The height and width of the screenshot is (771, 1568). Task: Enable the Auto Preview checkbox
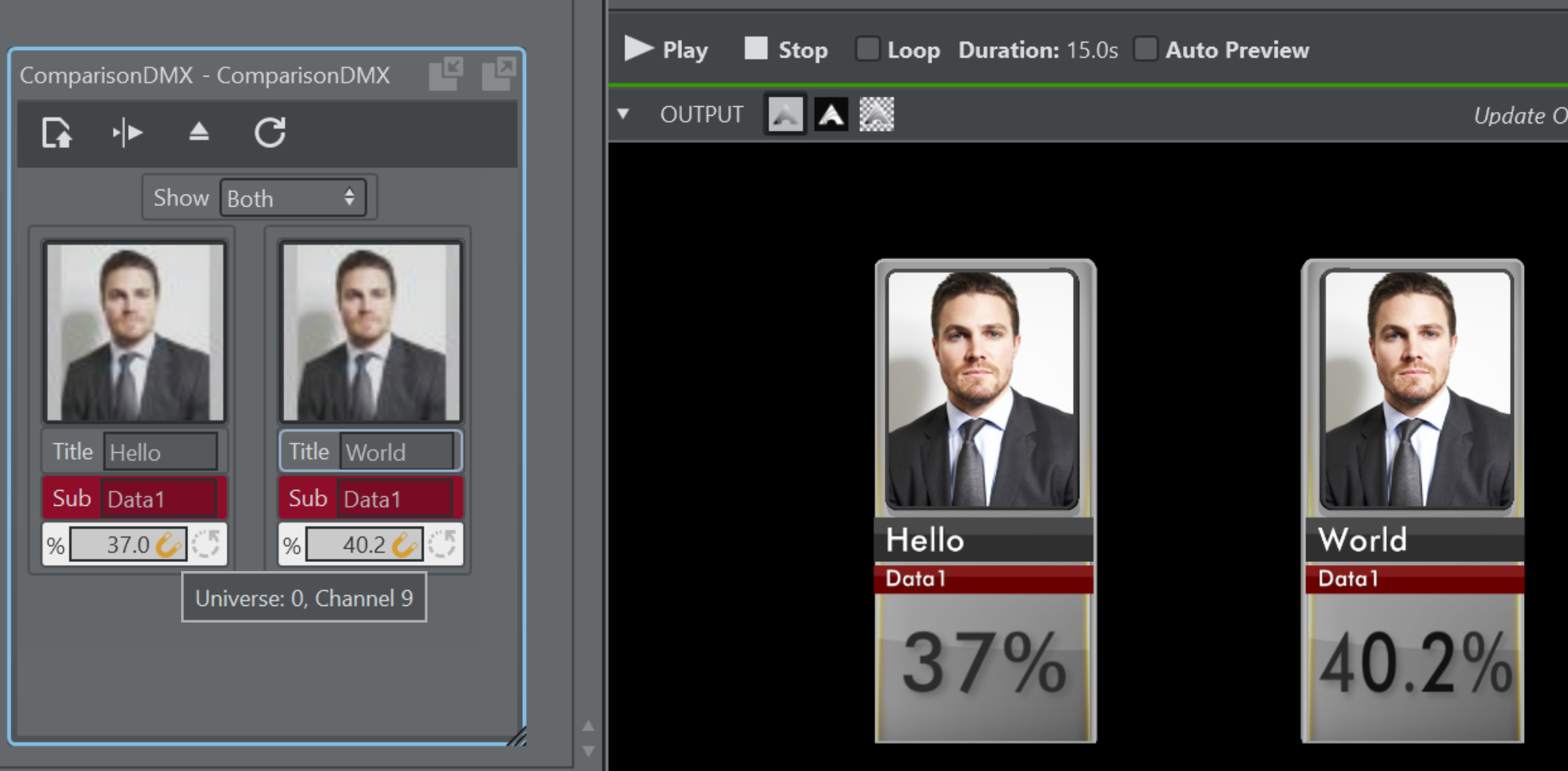tap(1146, 50)
